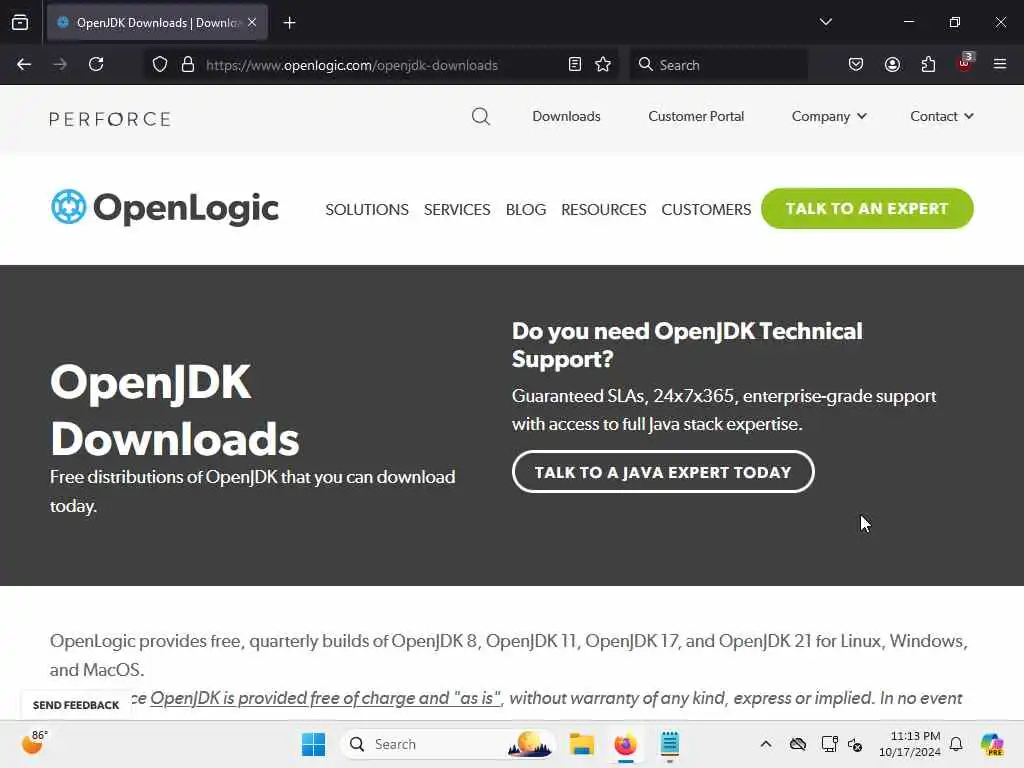Open the CUSTOMERS menu item
The height and width of the screenshot is (768, 1024).
point(706,210)
